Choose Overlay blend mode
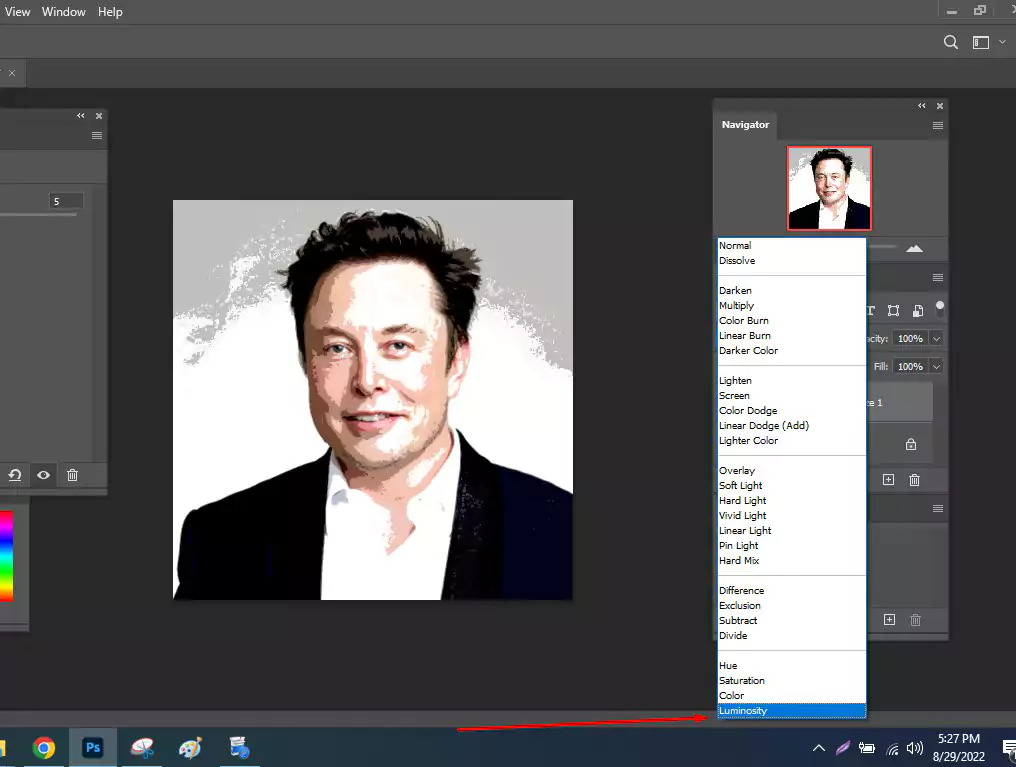 click(791, 470)
